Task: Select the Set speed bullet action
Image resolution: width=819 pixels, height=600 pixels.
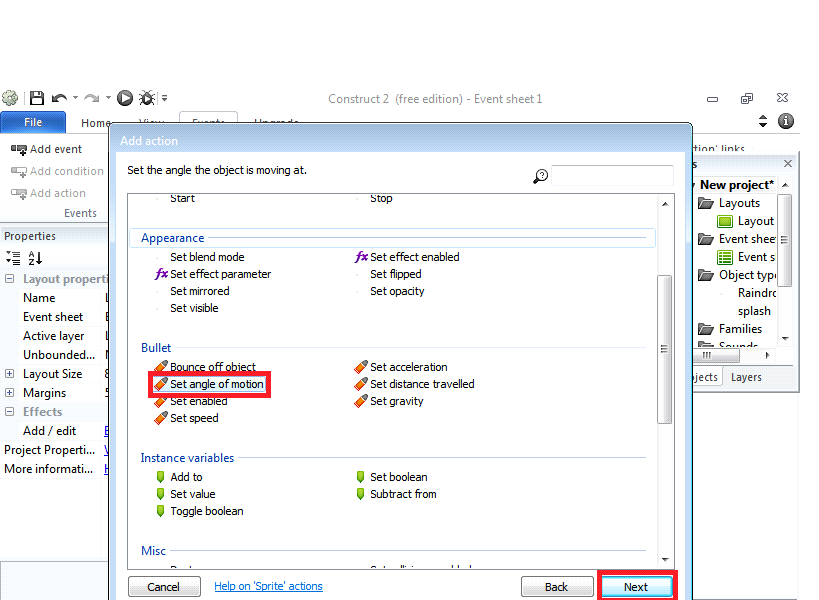Action: 186,418
